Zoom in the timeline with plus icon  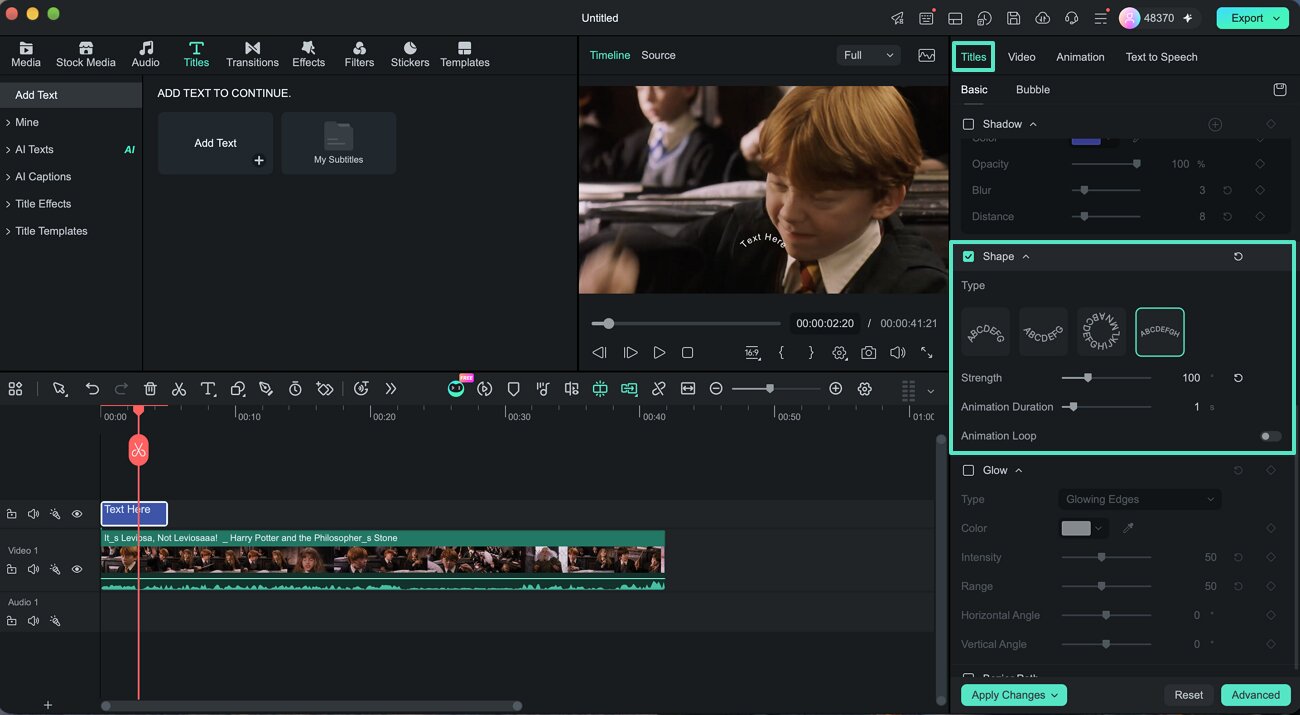[836, 389]
